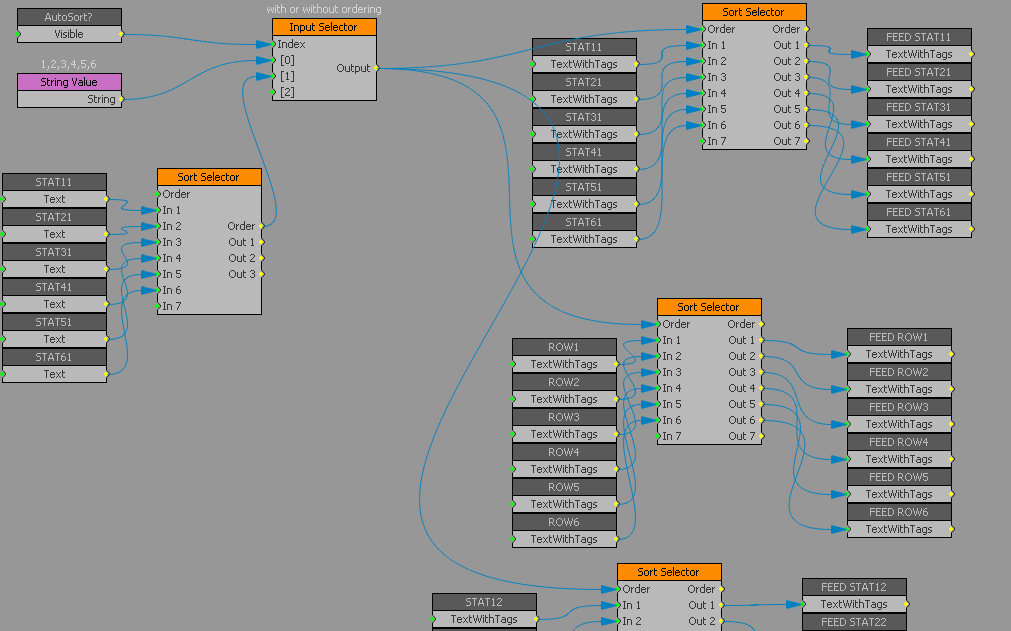The image size is (1011, 631).
Task: Select the FEED ROW3 node header
Action: tap(899, 407)
